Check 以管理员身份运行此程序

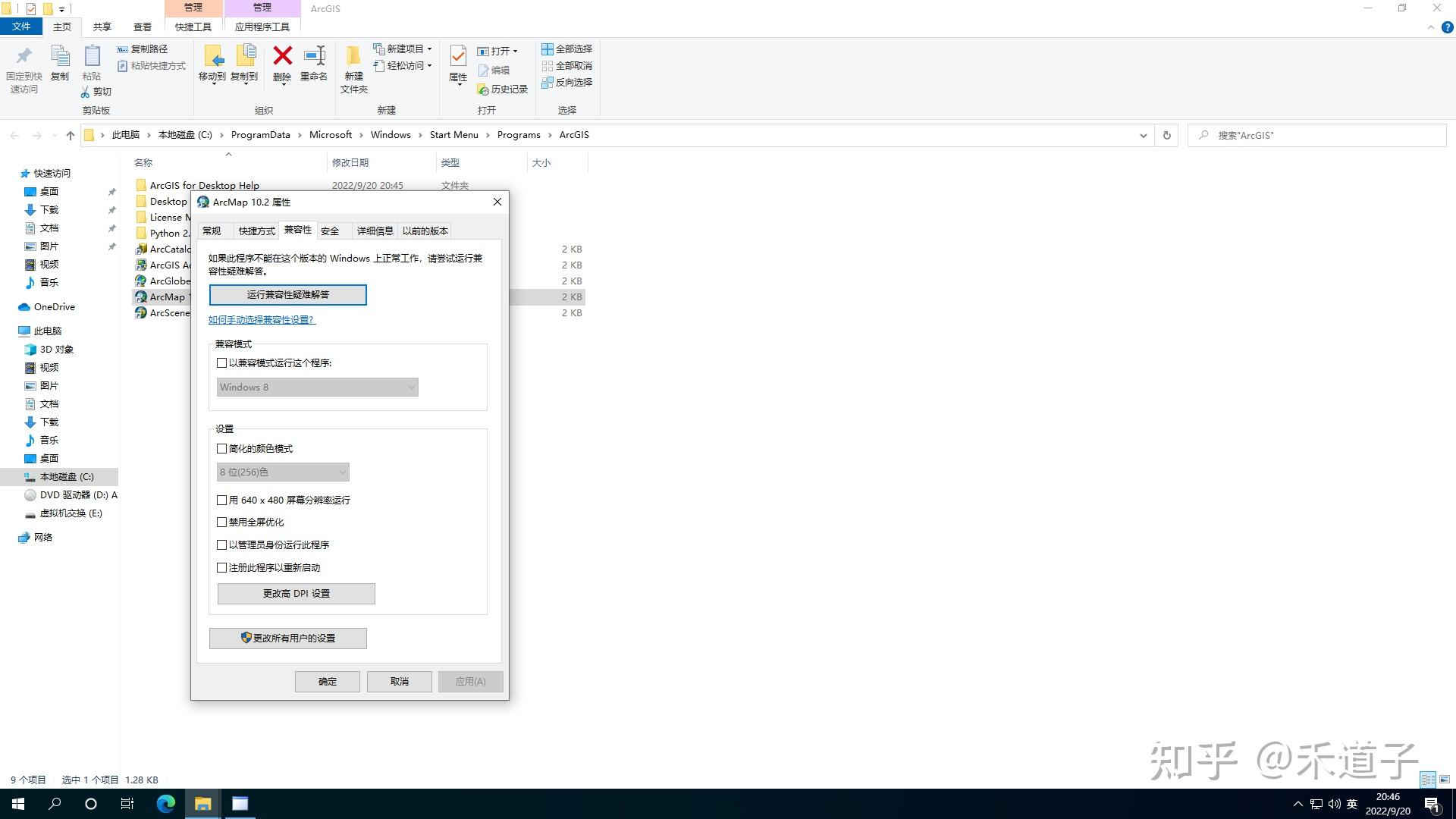221,544
